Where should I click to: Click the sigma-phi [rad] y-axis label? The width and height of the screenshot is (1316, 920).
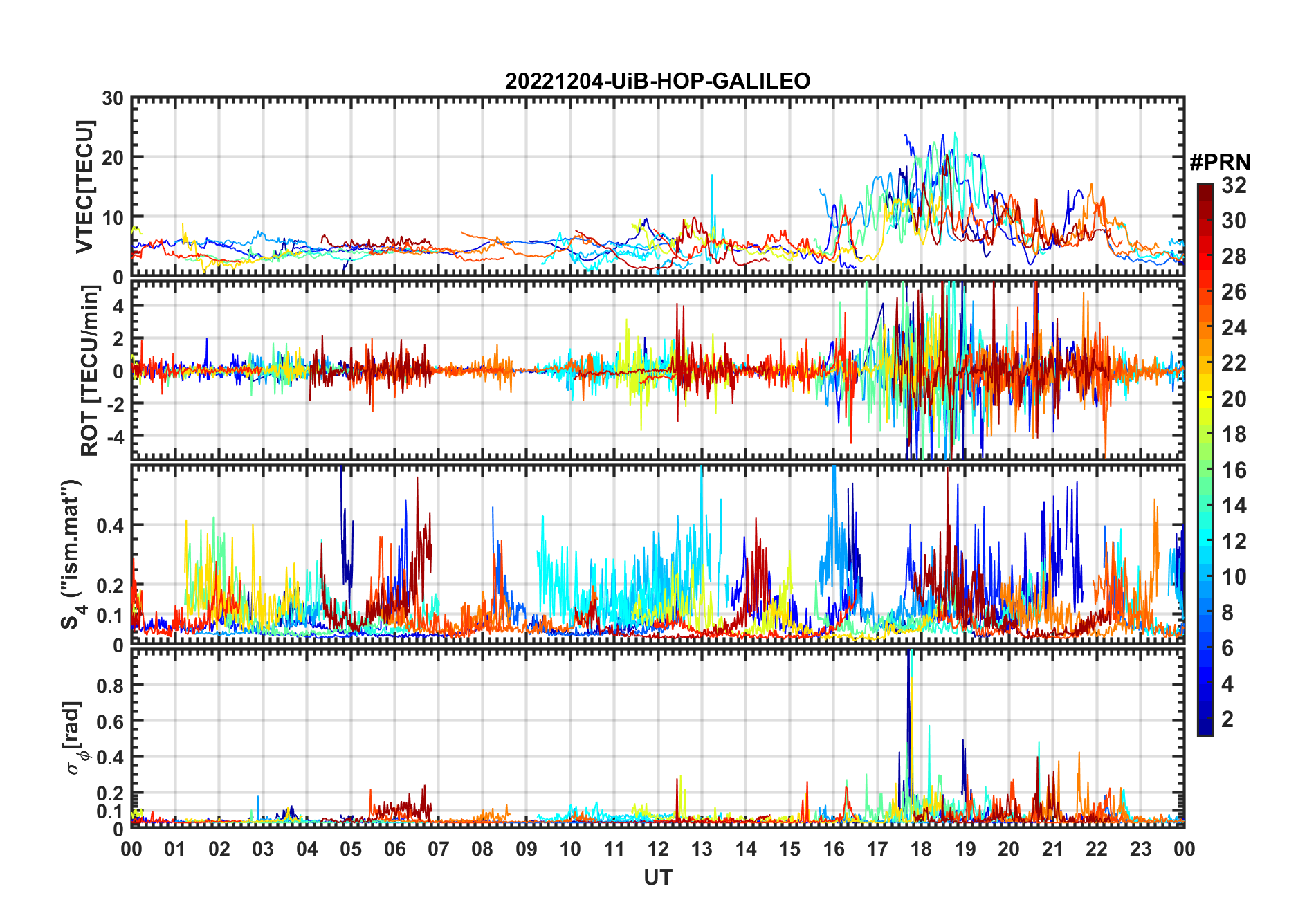(73, 737)
